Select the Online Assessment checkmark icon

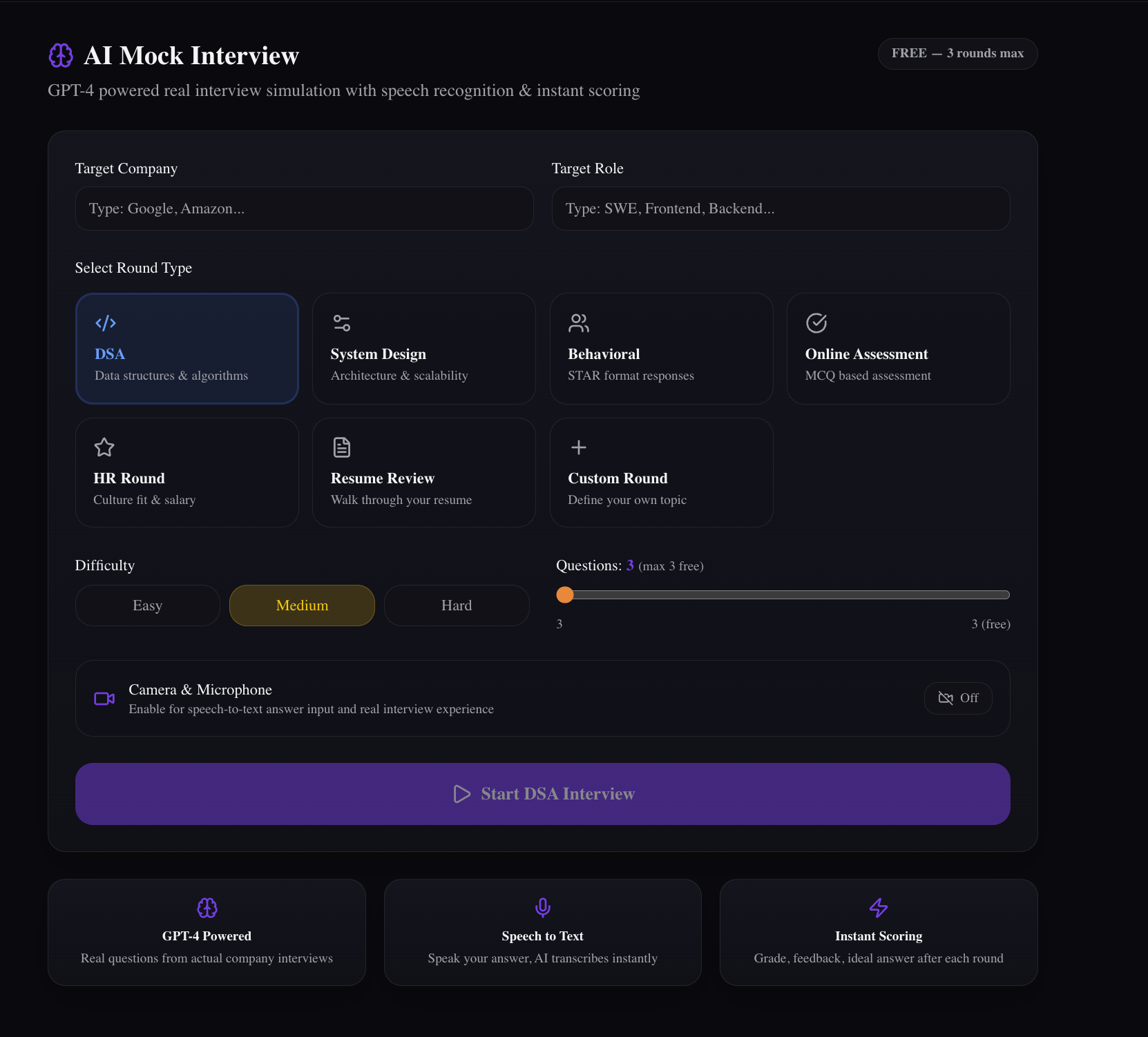point(816,323)
